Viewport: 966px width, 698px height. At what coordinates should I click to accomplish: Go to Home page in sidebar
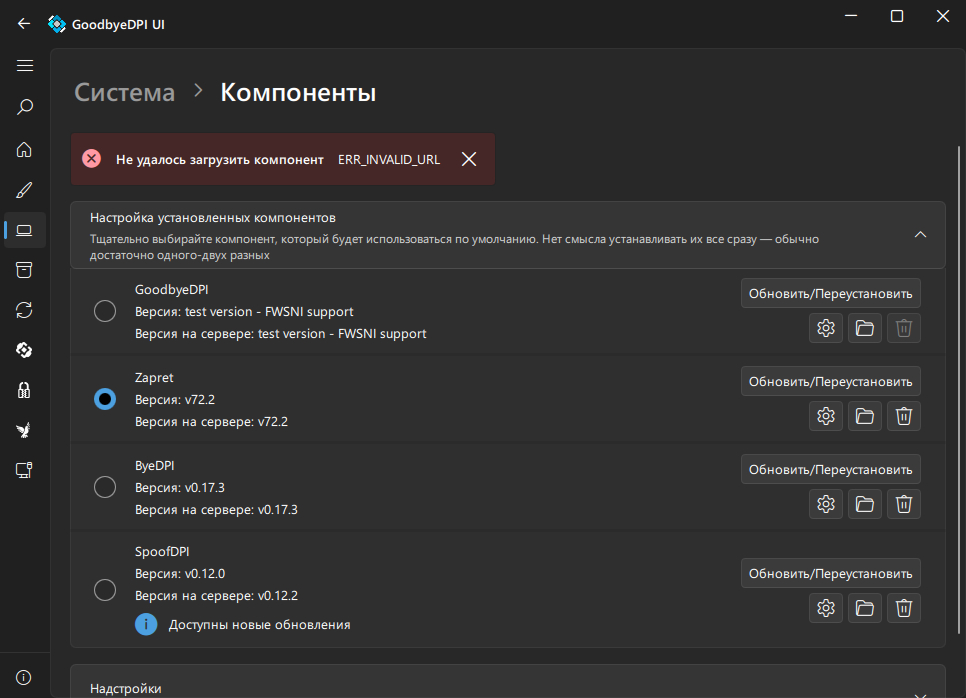(x=25, y=149)
